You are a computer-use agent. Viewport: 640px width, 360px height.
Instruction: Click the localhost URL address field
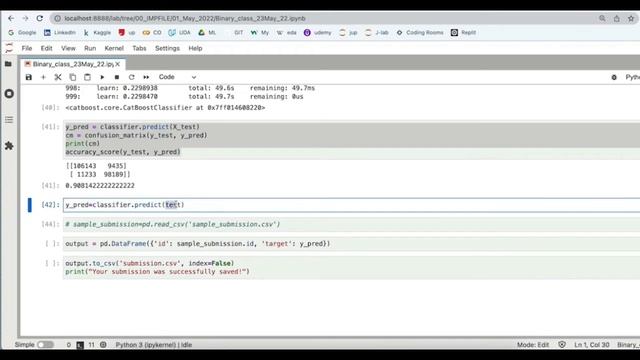tap(185, 18)
